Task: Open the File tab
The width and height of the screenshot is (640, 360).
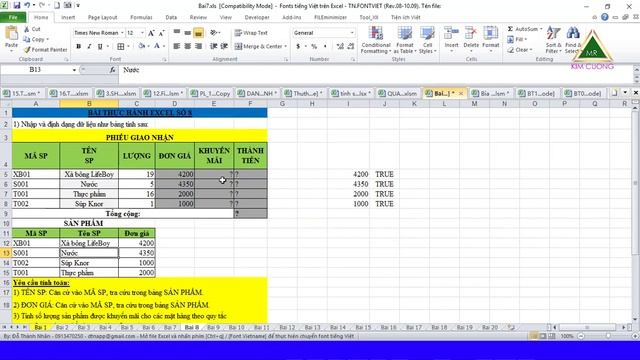Action: pyautogui.click(x=13, y=18)
